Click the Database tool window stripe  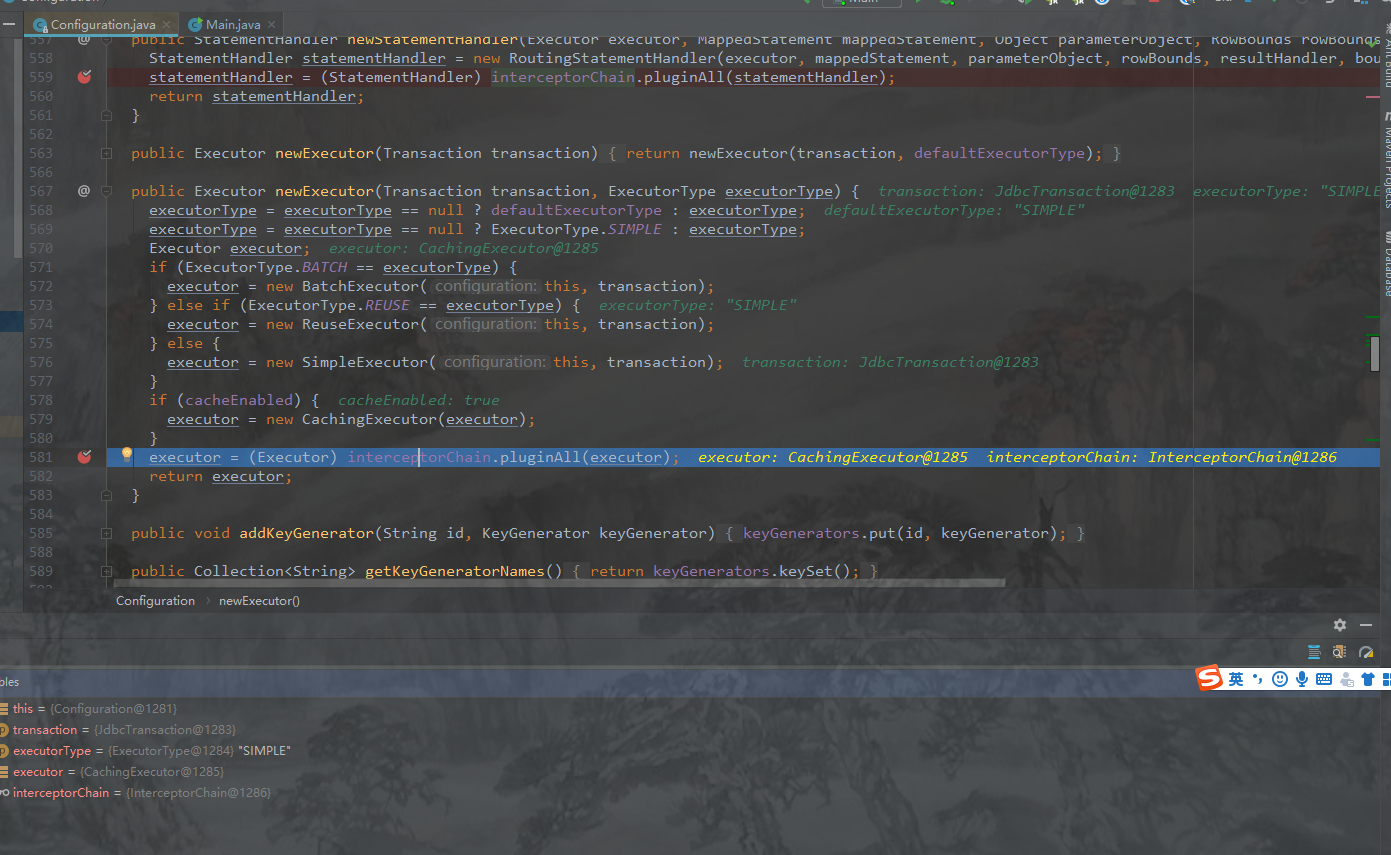point(1387,263)
